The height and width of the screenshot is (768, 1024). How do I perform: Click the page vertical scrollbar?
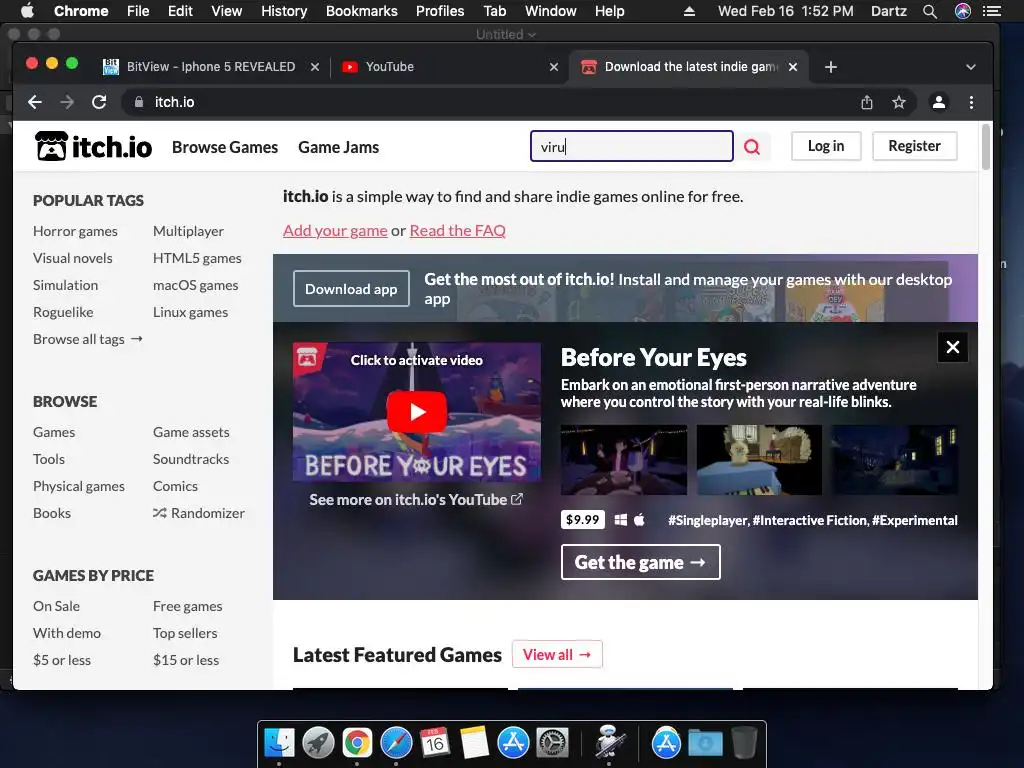point(985,148)
